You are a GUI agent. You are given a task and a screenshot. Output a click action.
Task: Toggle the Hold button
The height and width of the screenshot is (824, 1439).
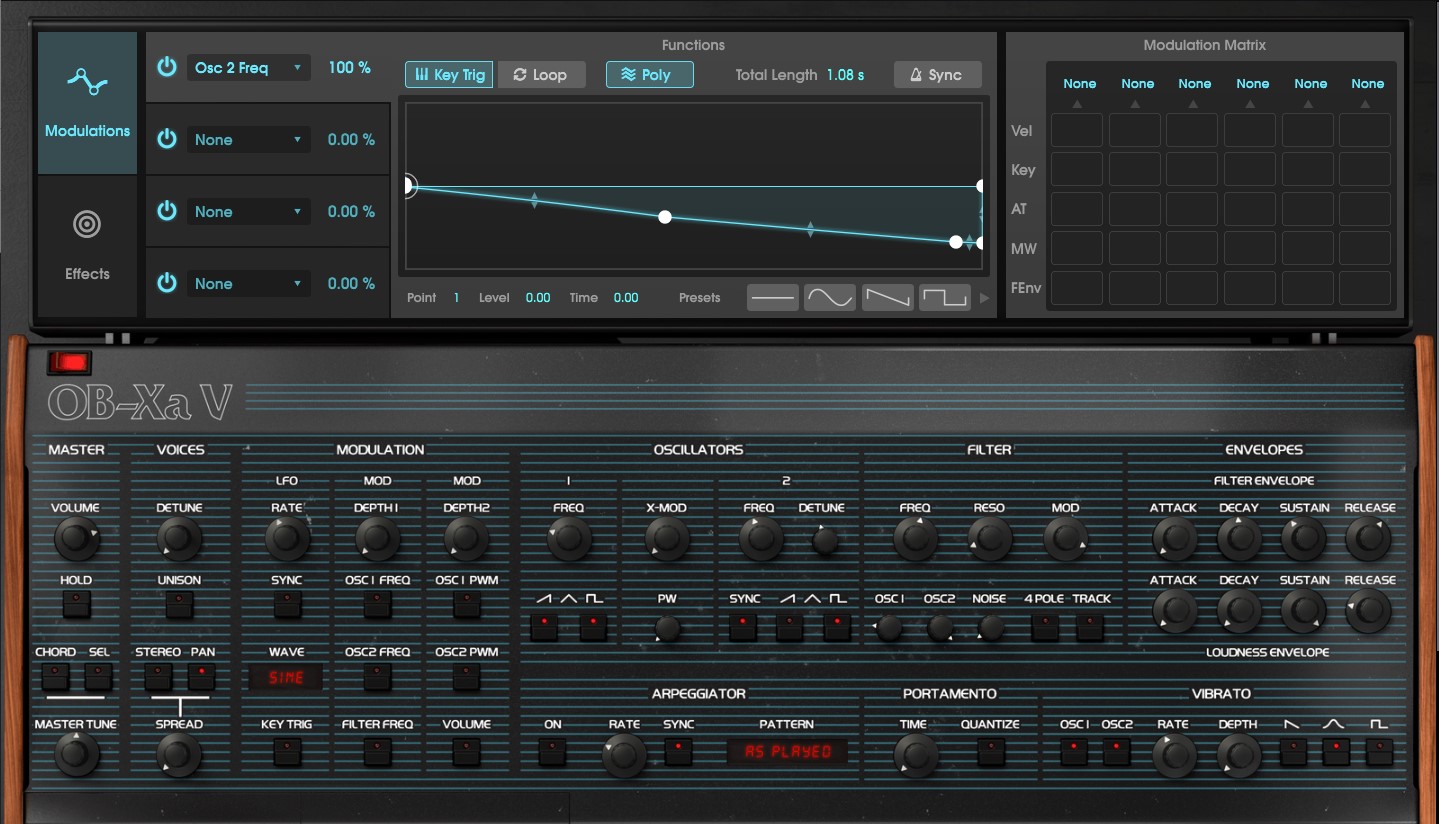(x=76, y=605)
